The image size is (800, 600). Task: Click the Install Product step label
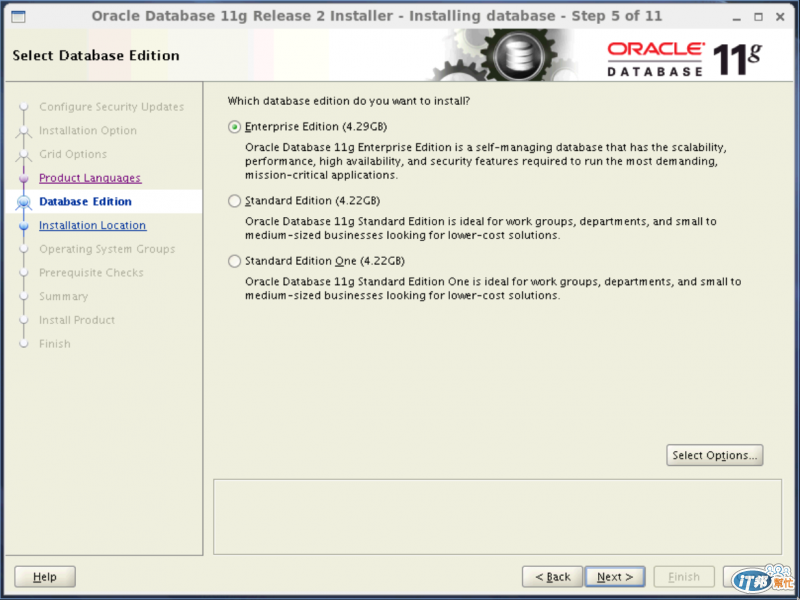pos(77,320)
